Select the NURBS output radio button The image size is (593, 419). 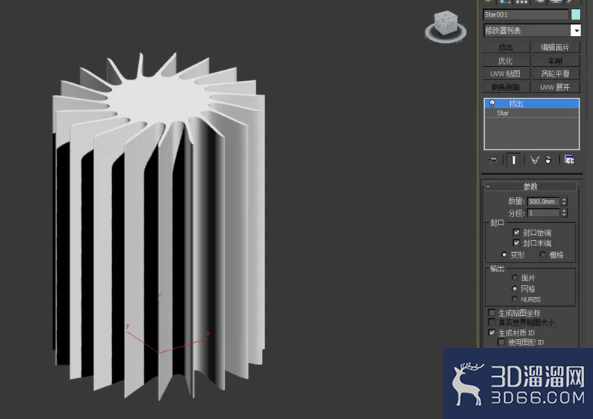pyautogui.click(x=514, y=299)
